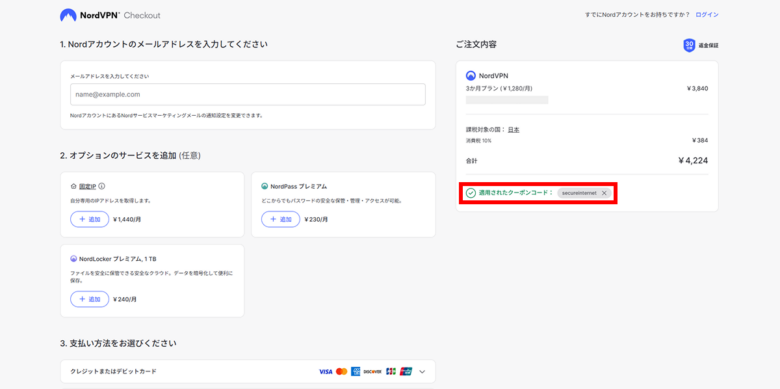Click the NordVPN Checkout logo

[110, 15]
